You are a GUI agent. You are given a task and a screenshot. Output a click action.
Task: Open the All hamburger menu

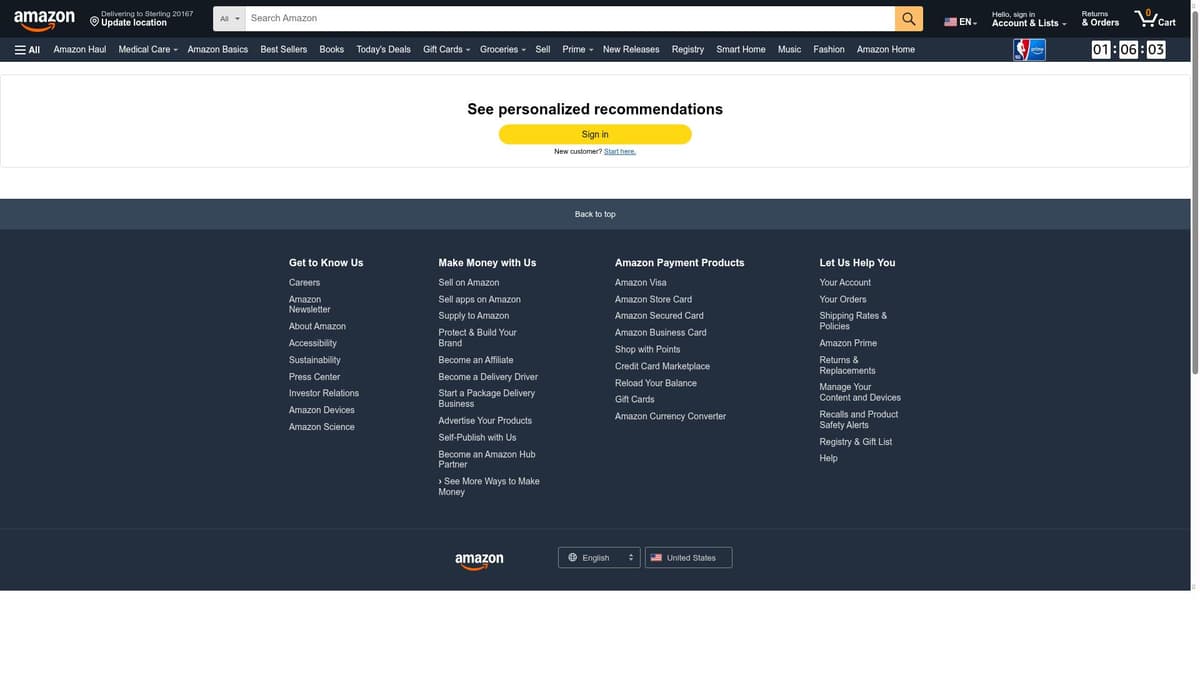[27, 49]
